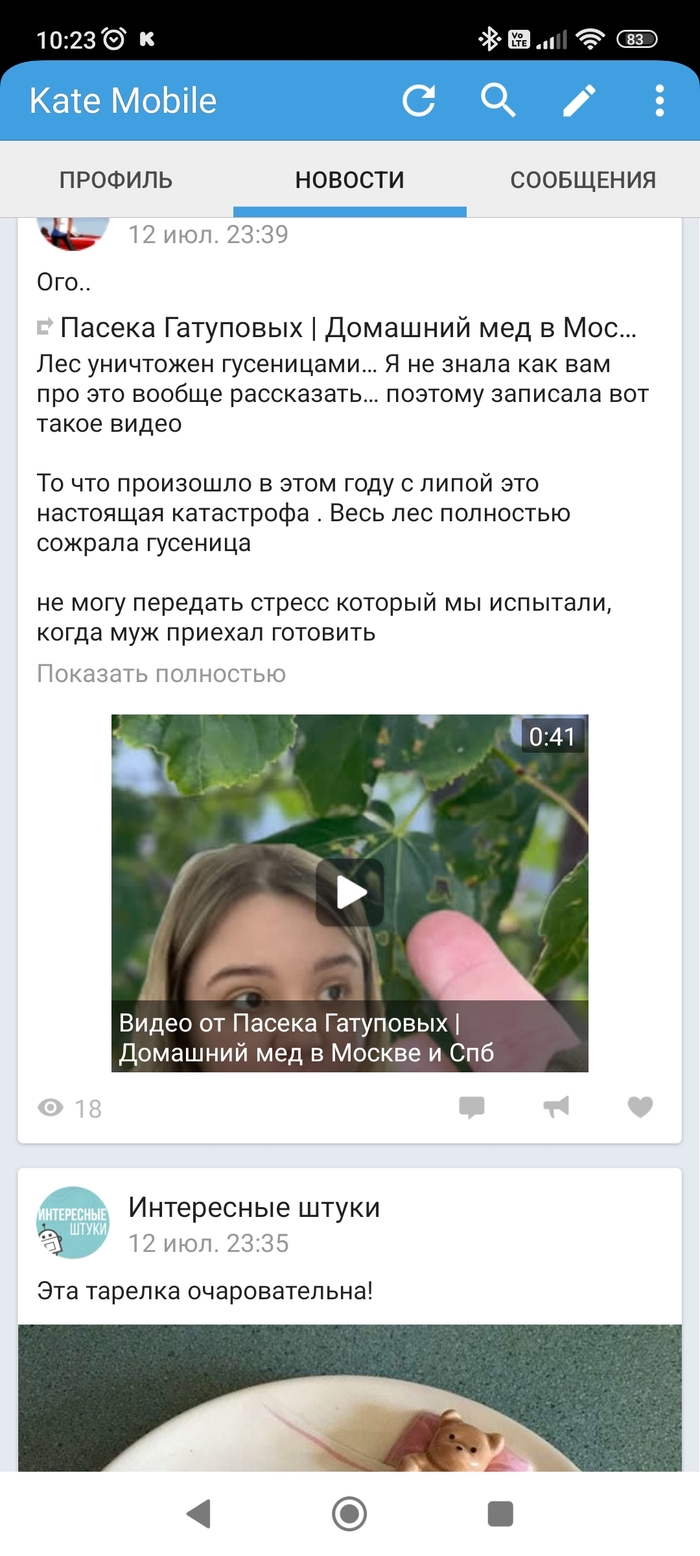700x1556 pixels.
Task: Open the plate photo with teddy bear
Action: [350, 1397]
